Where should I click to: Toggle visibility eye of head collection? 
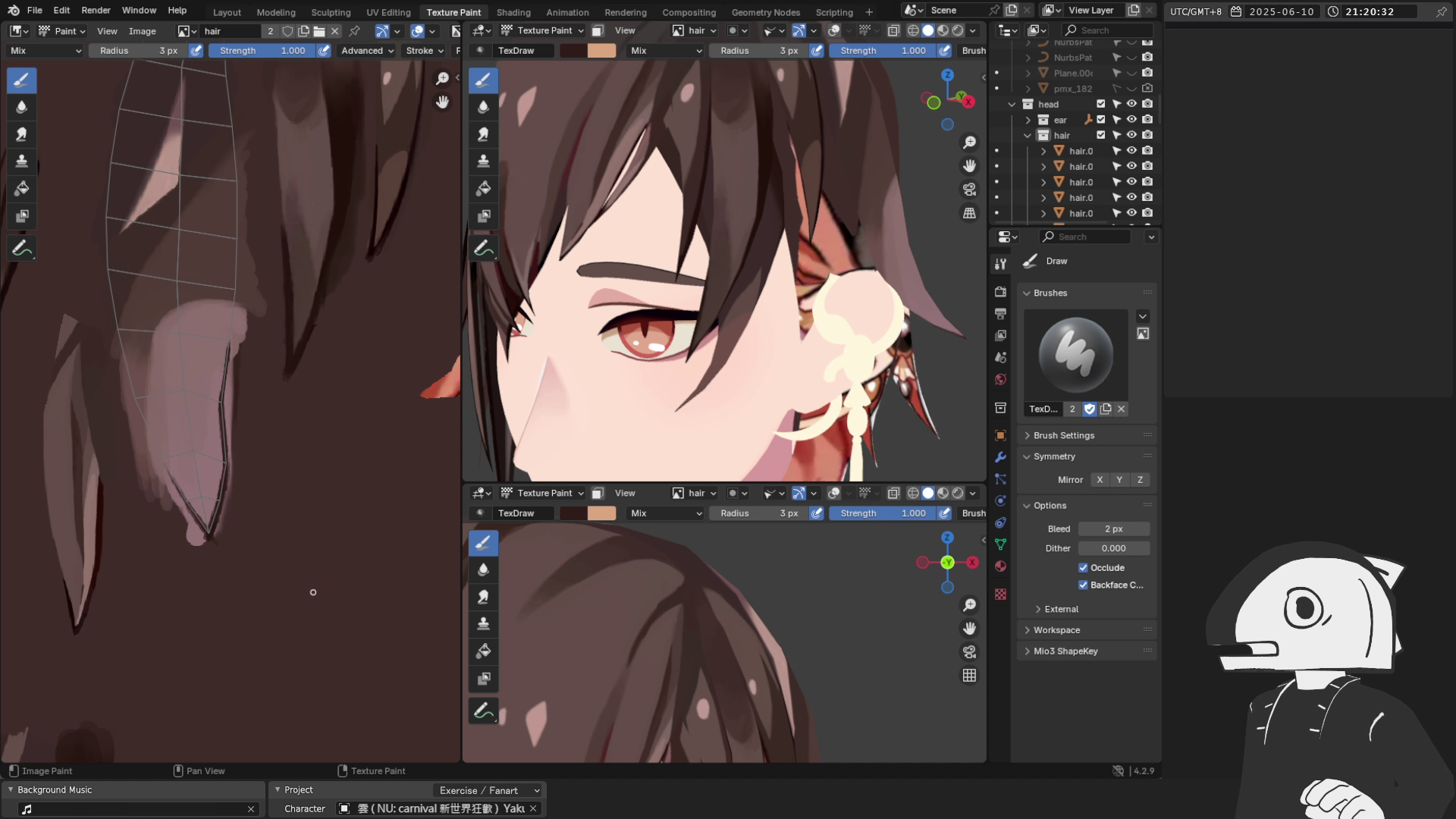(x=1131, y=104)
